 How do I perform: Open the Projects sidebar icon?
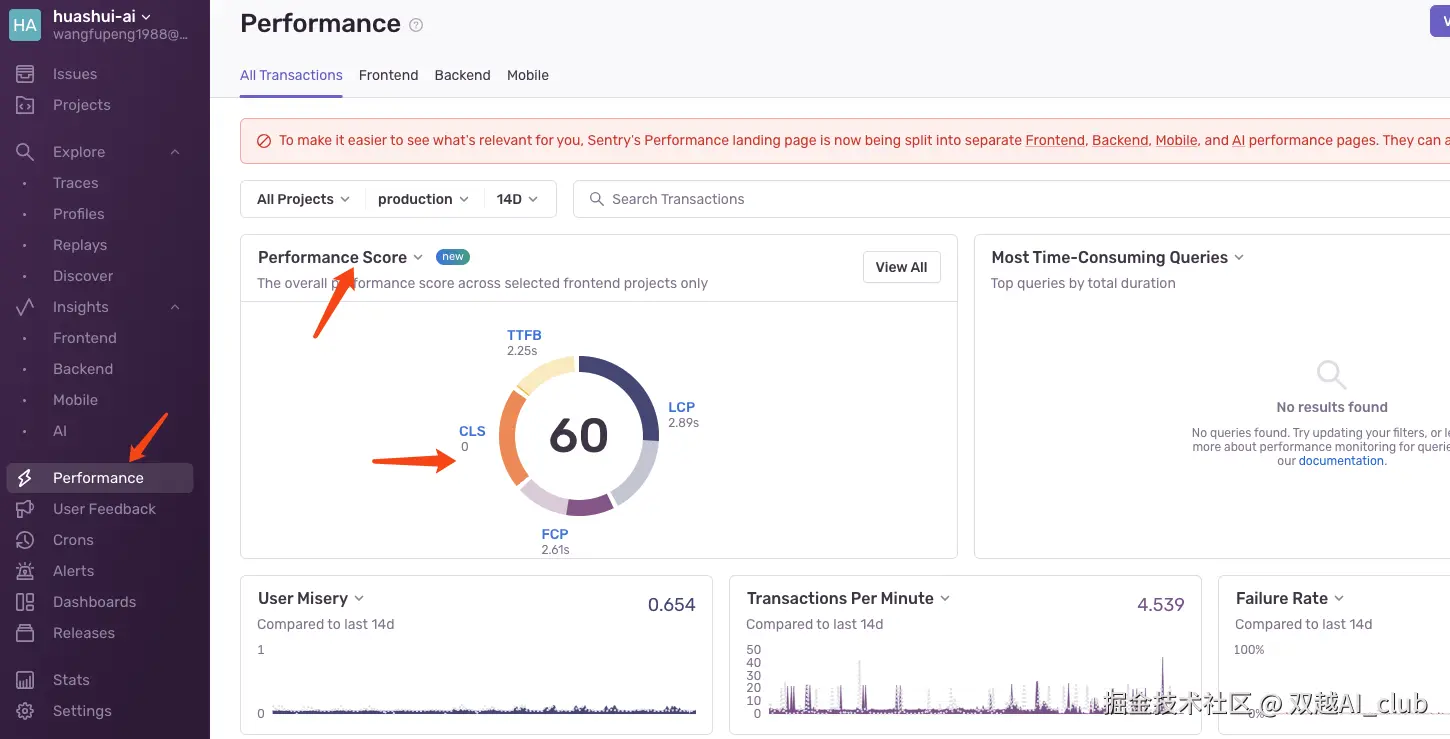pos(25,105)
